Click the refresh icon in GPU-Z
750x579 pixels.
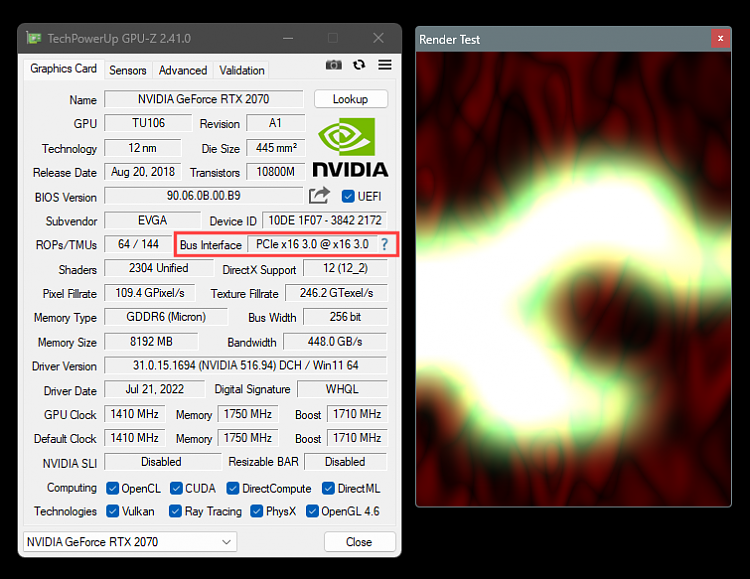click(359, 65)
